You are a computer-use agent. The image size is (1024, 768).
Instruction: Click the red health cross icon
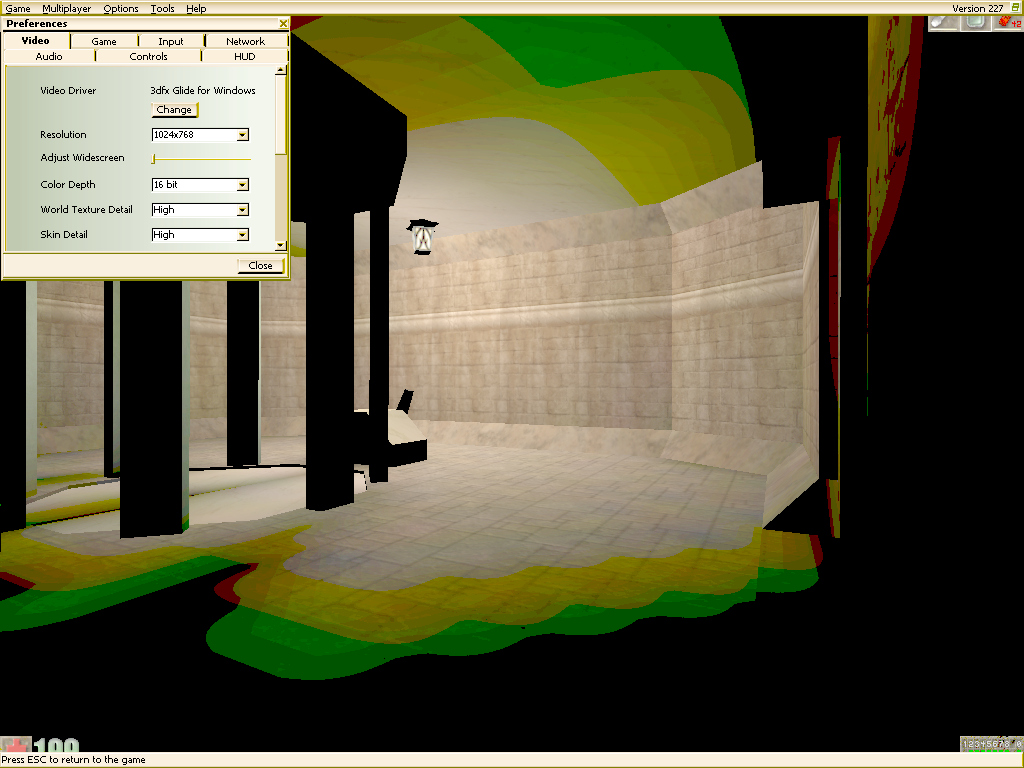(16, 745)
